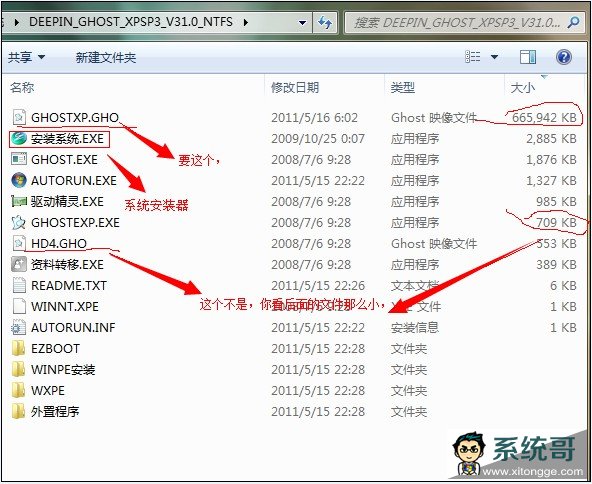The height and width of the screenshot is (484, 592).
Task: Click the Ghost 映像文件 type of HD4.GHO
Action: tap(434, 244)
